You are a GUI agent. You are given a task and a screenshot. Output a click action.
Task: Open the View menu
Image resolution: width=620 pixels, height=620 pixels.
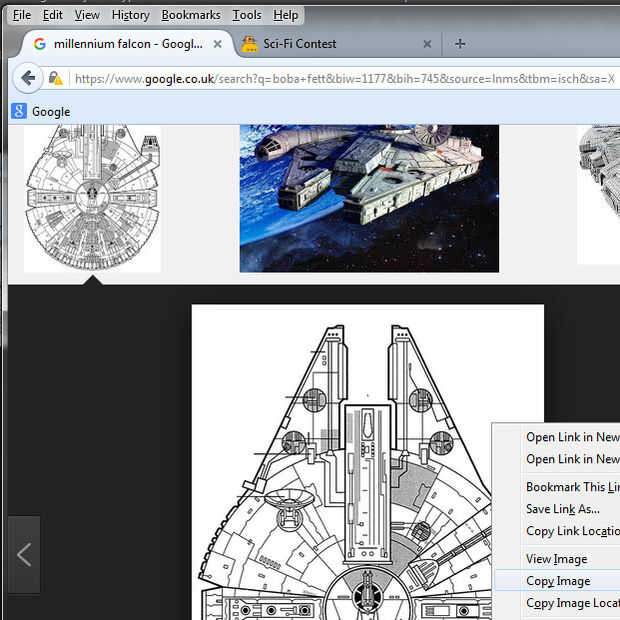(87, 15)
